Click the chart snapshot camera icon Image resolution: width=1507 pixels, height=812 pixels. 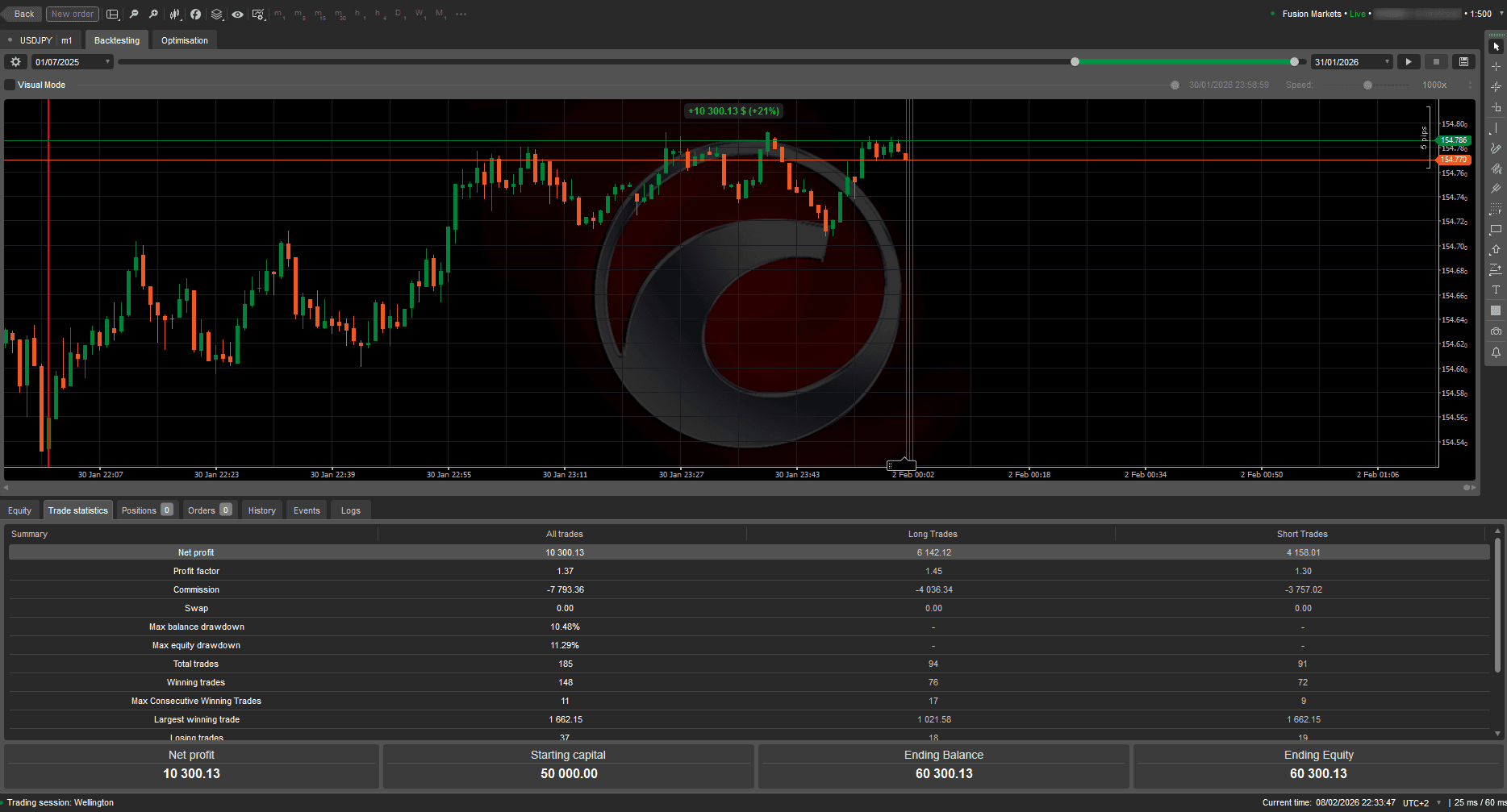point(1496,331)
